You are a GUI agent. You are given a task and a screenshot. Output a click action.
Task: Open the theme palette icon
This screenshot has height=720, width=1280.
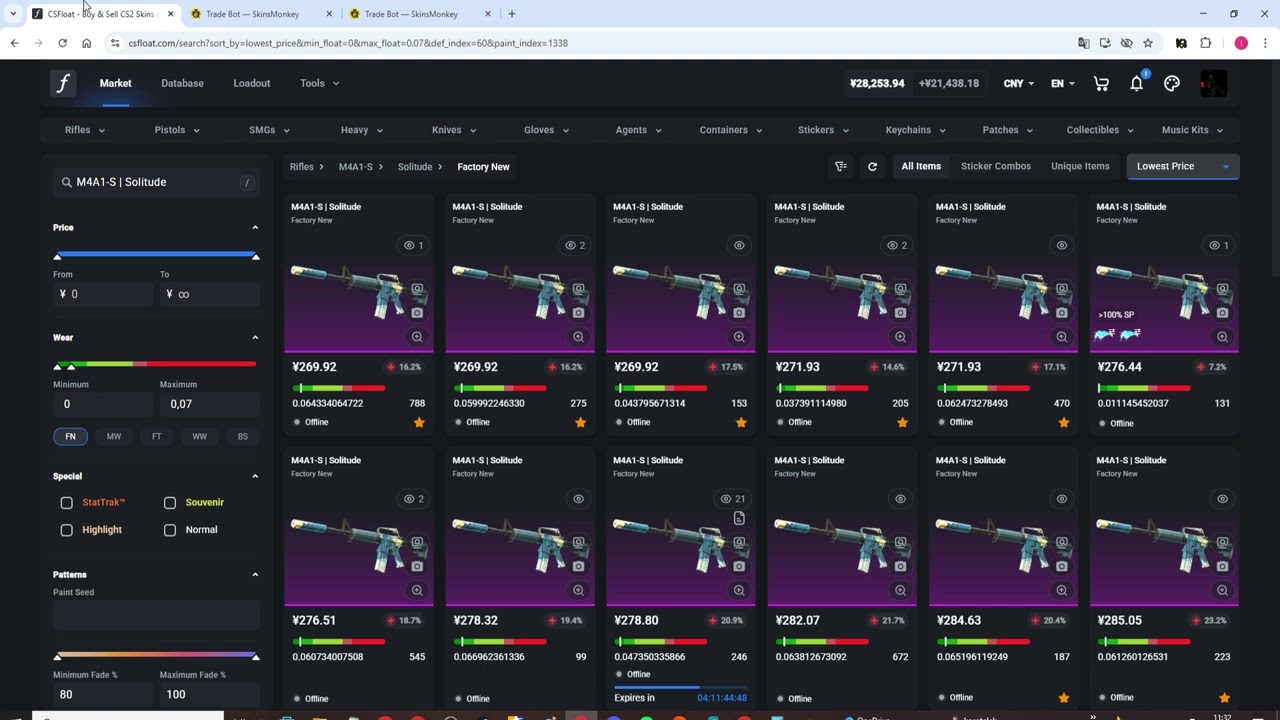click(x=1172, y=84)
